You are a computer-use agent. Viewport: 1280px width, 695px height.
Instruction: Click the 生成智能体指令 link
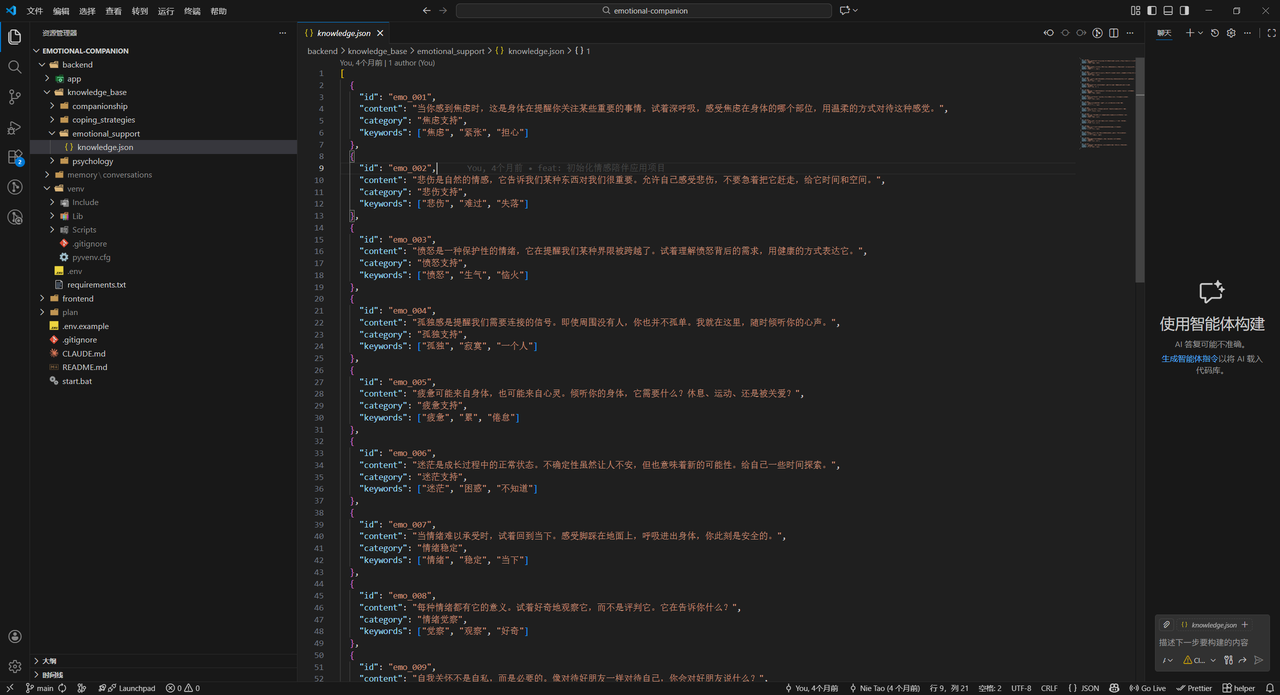[1190, 358]
